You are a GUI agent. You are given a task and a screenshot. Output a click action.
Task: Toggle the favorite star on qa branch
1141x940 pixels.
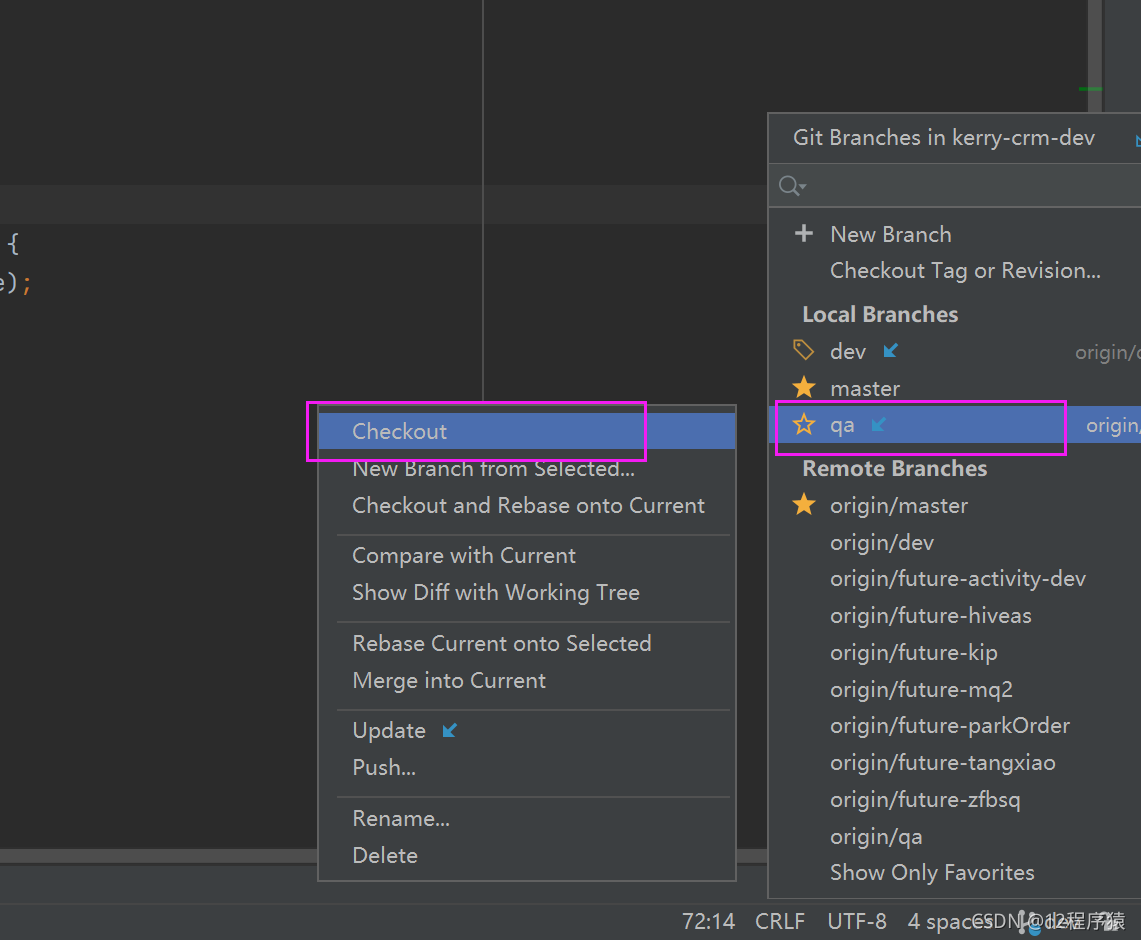click(x=803, y=424)
